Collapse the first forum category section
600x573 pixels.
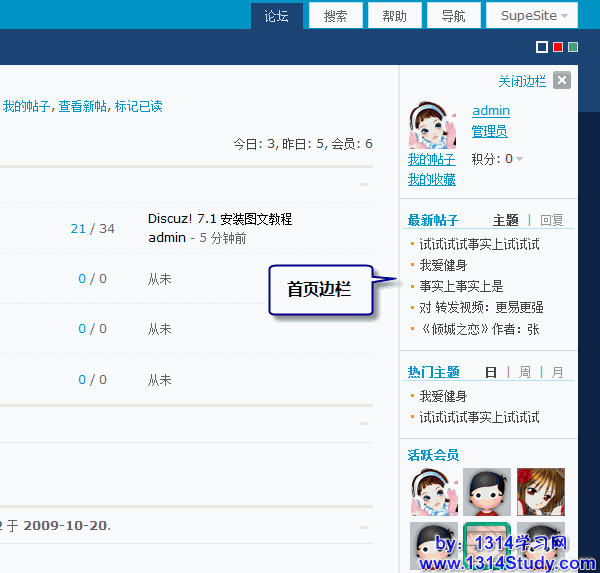(364, 184)
